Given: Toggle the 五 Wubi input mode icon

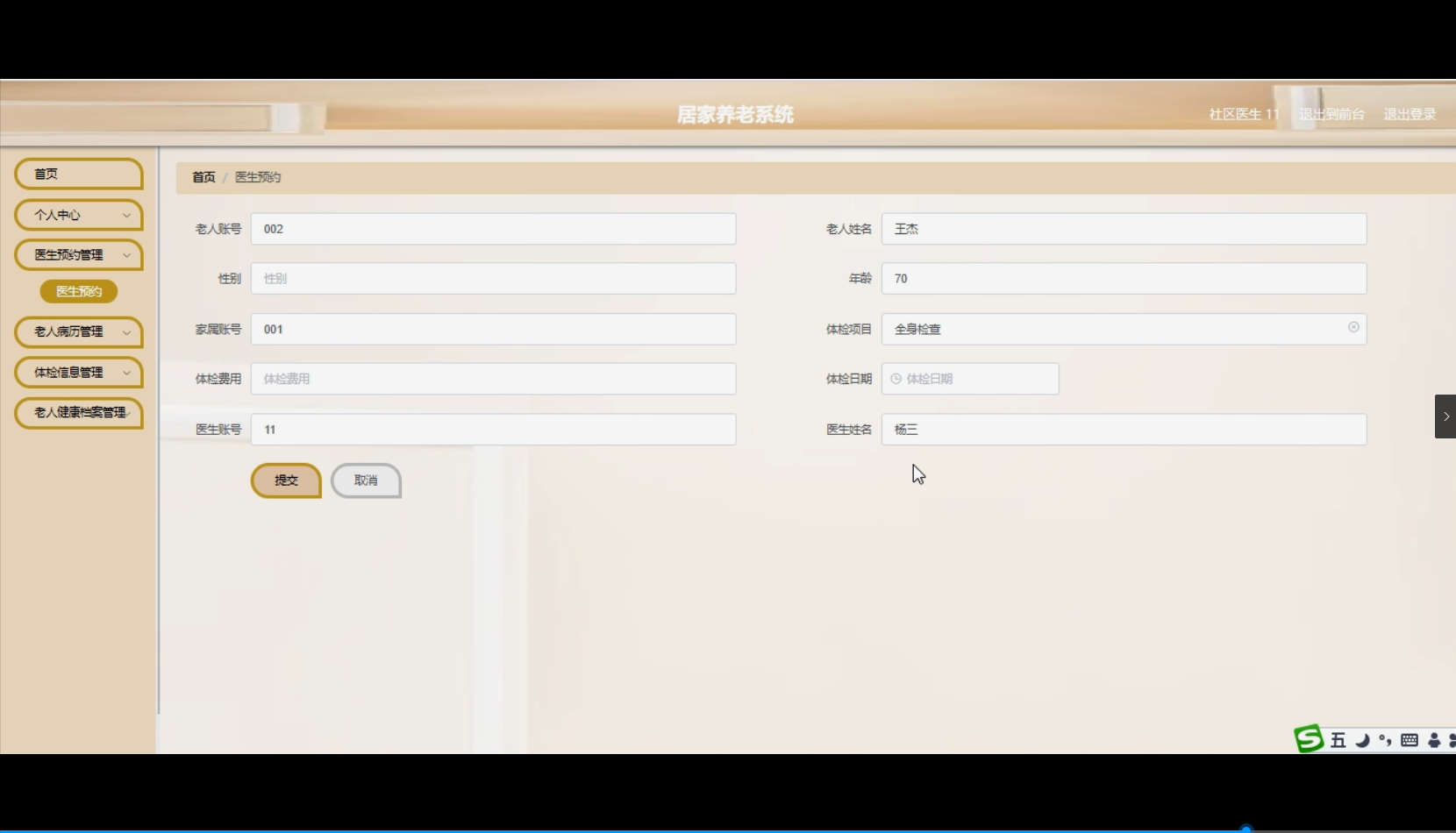Looking at the screenshot, I should [x=1338, y=740].
